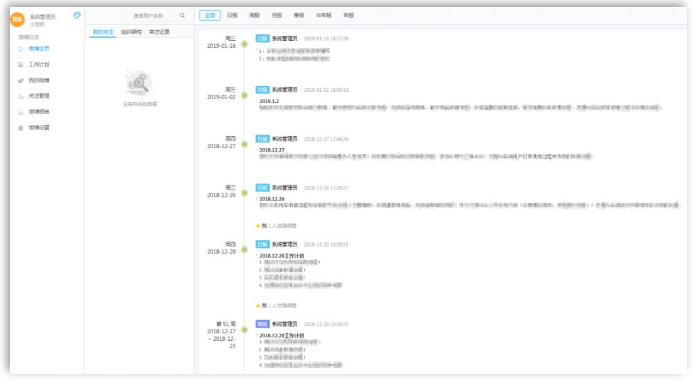Click timestamp 2019-01-02 18:00:10
Viewport: 698px width, 384px height.
[x=326, y=90]
